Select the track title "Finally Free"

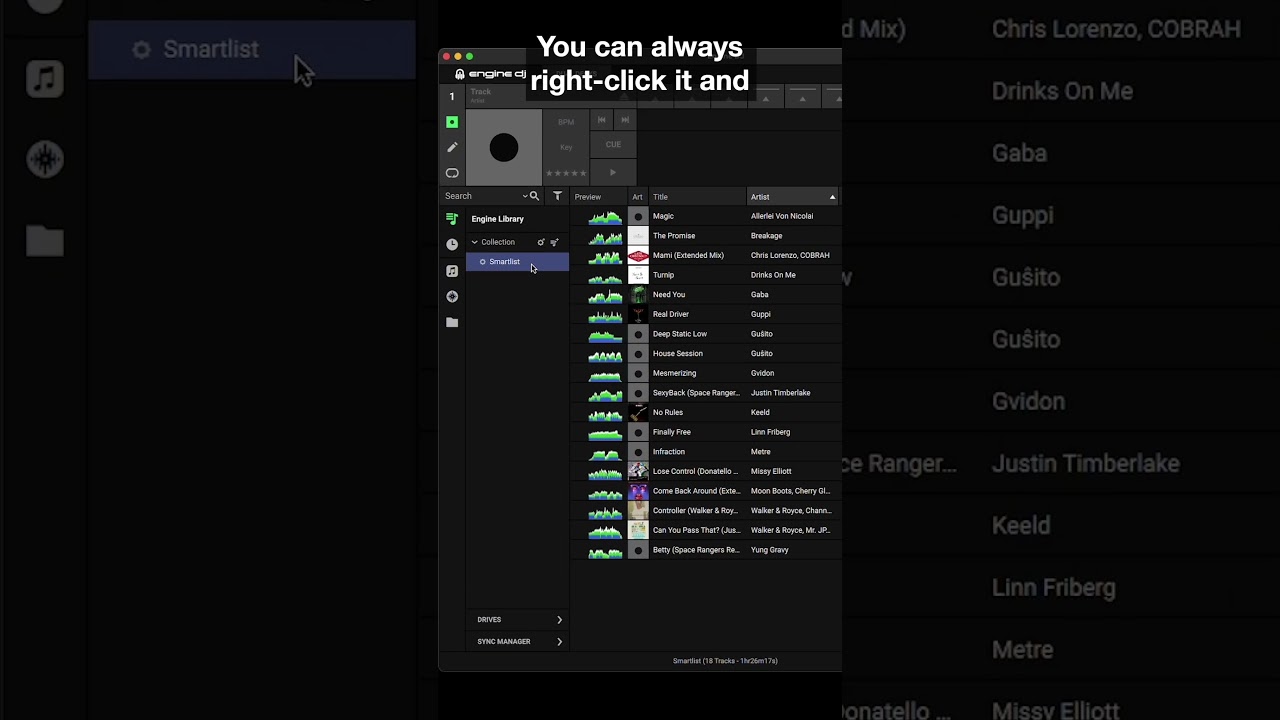coord(672,432)
